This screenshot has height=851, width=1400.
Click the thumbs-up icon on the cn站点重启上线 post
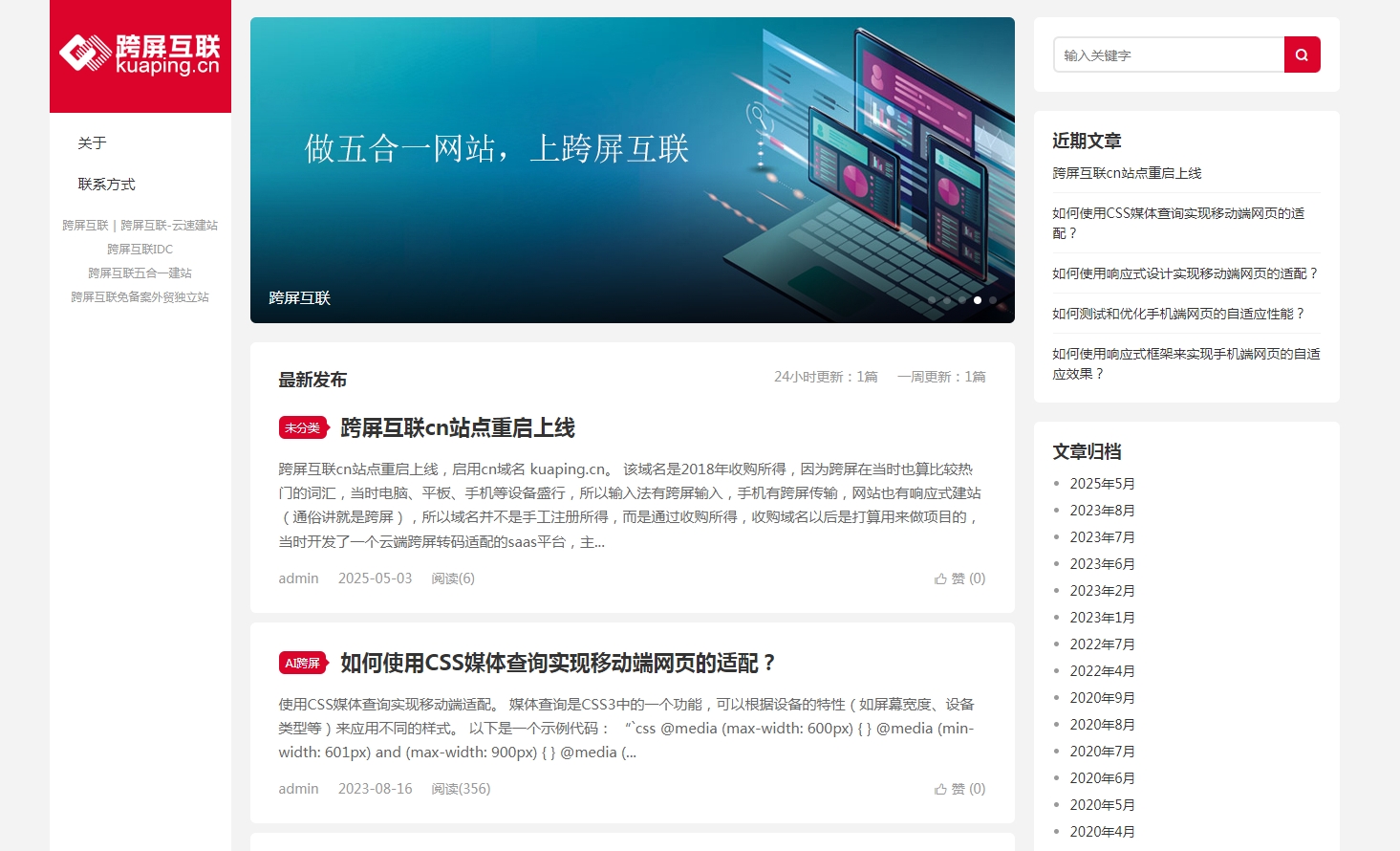click(x=940, y=578)
